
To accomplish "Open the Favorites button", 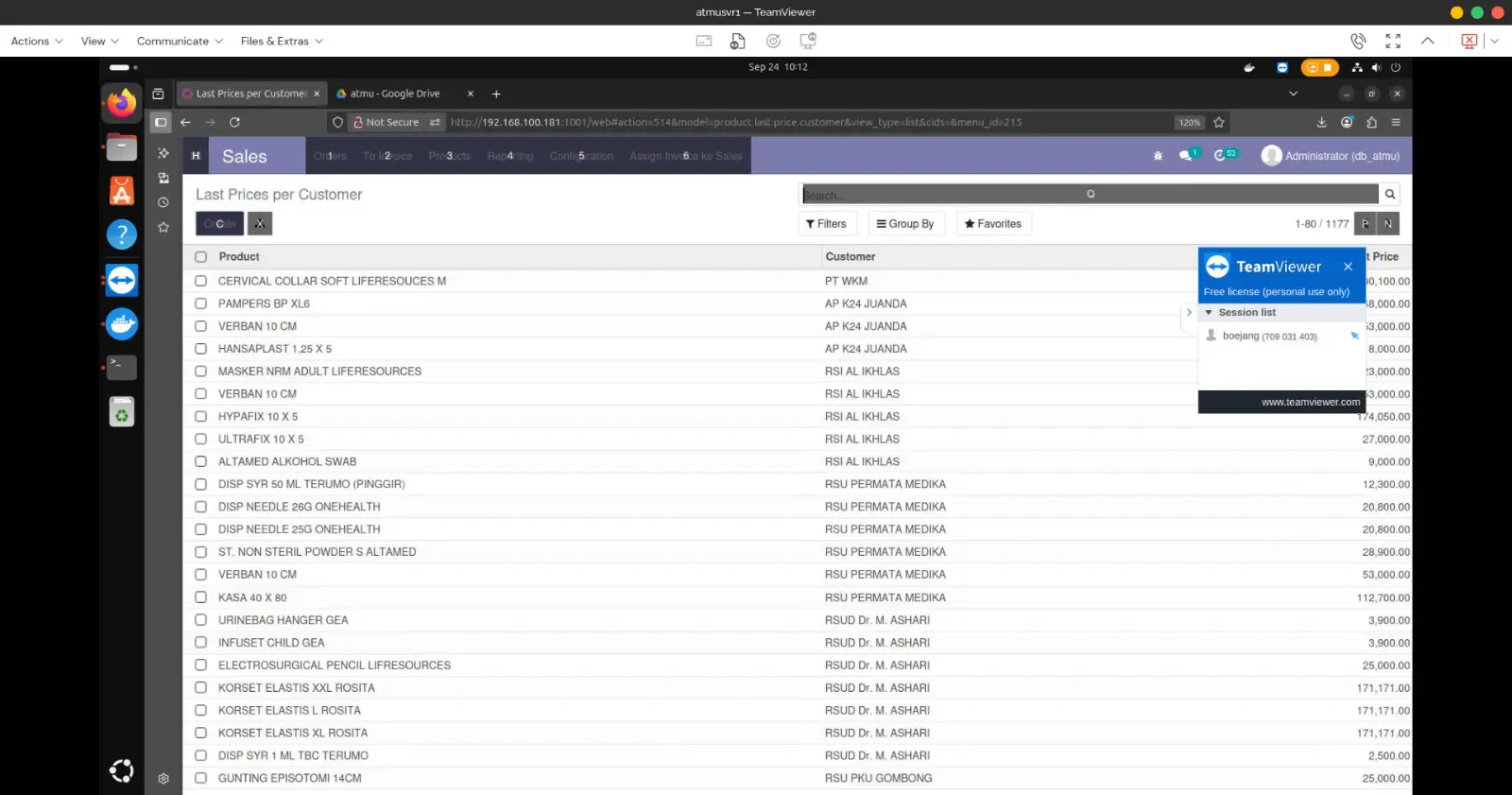I will point(992,224).
